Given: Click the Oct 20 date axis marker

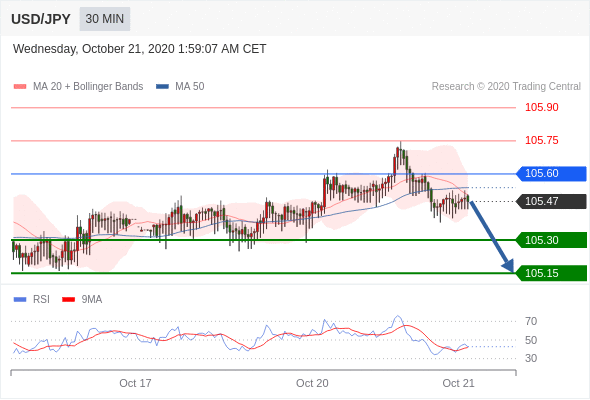Looking at the screenshot, I should (x=312, y=383).
